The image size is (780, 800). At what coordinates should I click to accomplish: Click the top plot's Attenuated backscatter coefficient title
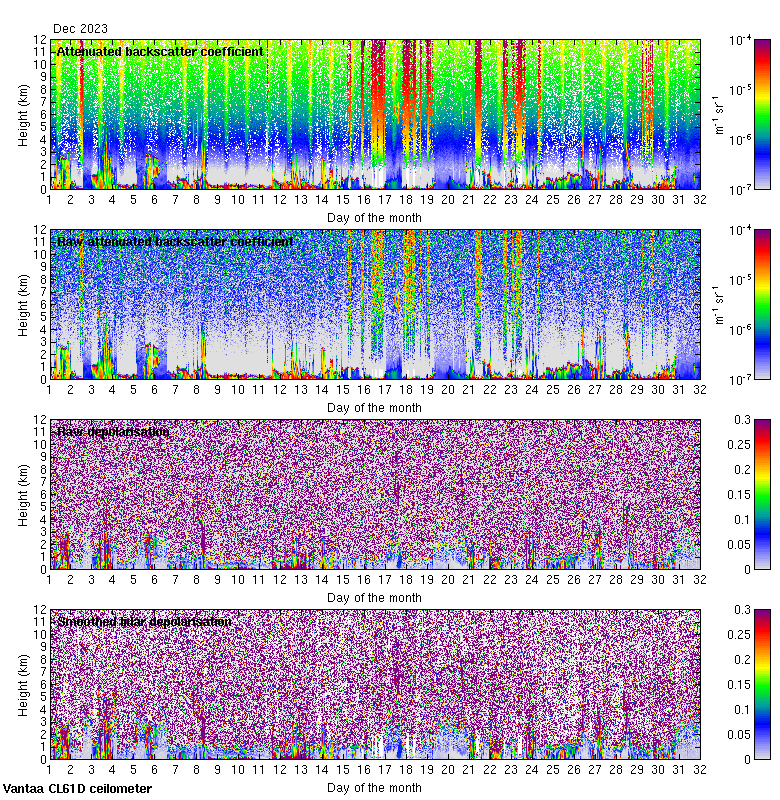tap(160, 51)
